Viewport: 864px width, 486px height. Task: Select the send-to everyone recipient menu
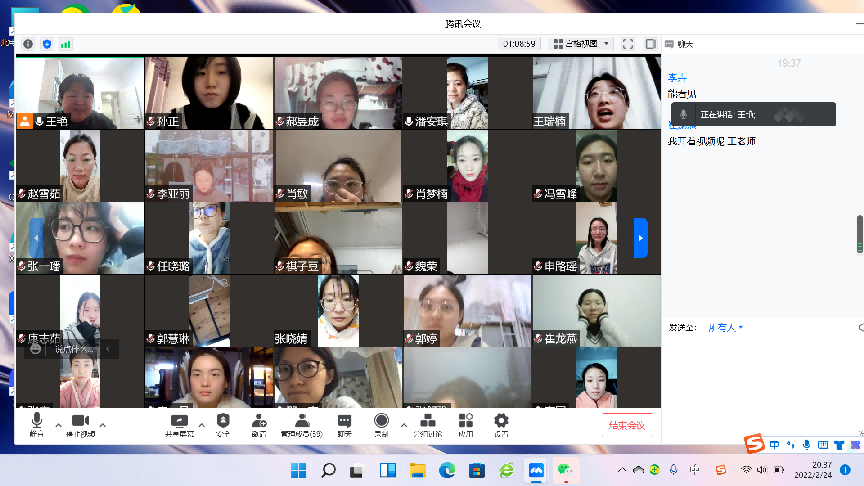coord(725,327)
